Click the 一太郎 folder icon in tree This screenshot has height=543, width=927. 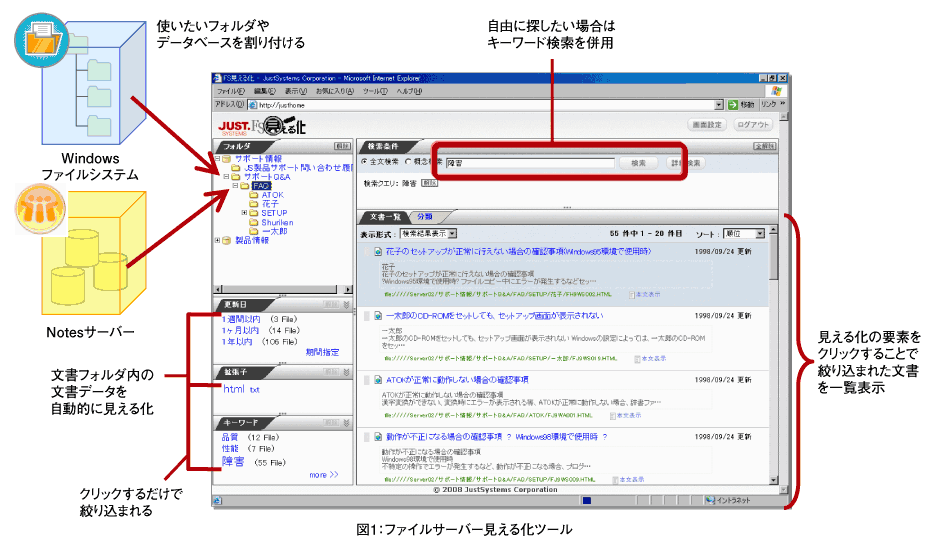pos(254,231)
